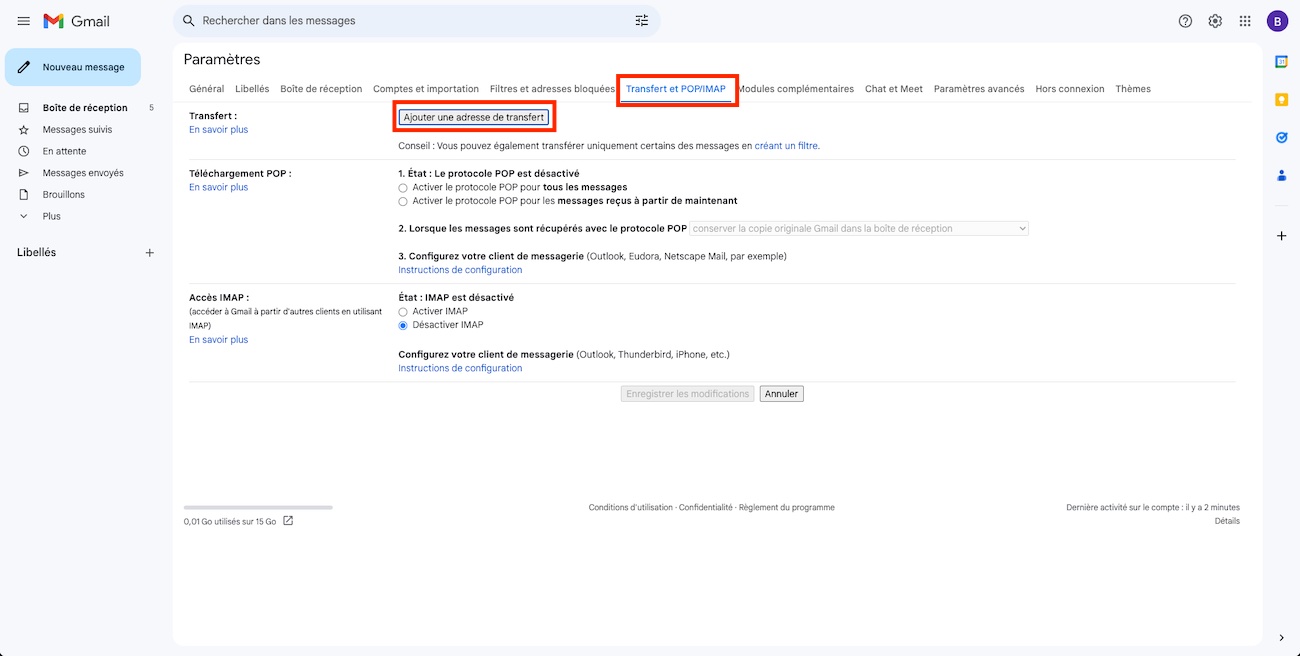This screenshot has width=1300, height=656.
Task: Click the Libellés sidebar heading
Action: click(37, 253)
